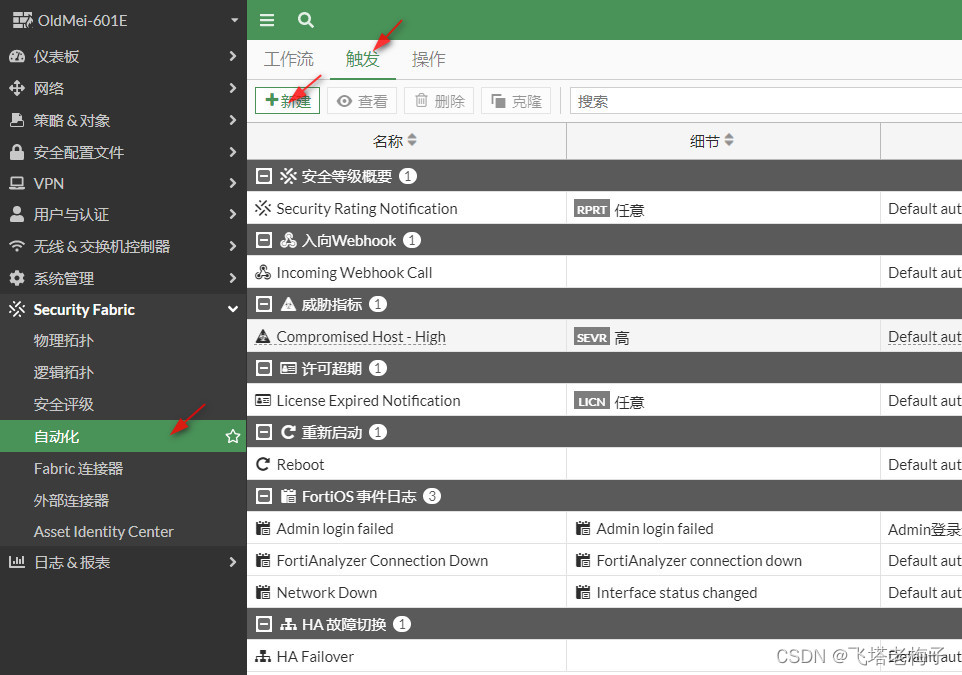
Task: Sort by 细节 column sort arrows
Action: tap(728, 140)
